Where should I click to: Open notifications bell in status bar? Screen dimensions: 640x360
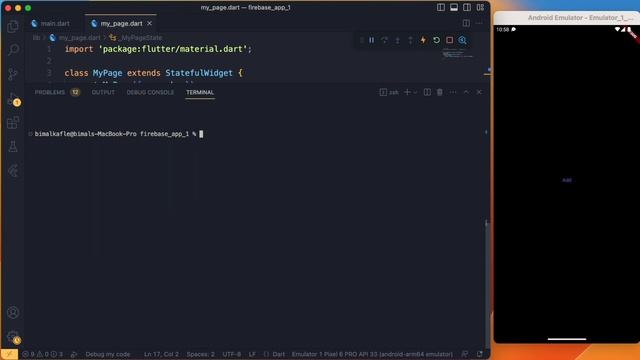(480, 354)
